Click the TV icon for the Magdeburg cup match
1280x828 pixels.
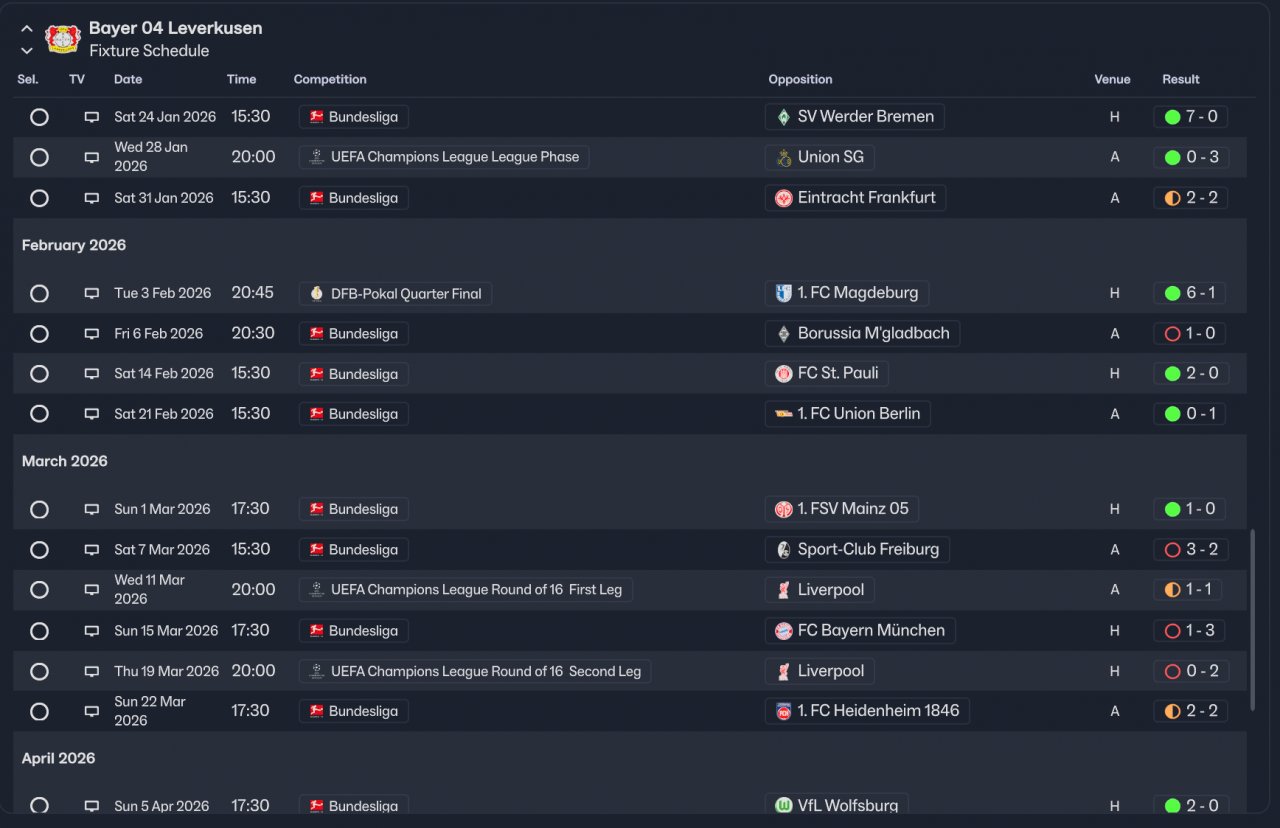(92, 294)
